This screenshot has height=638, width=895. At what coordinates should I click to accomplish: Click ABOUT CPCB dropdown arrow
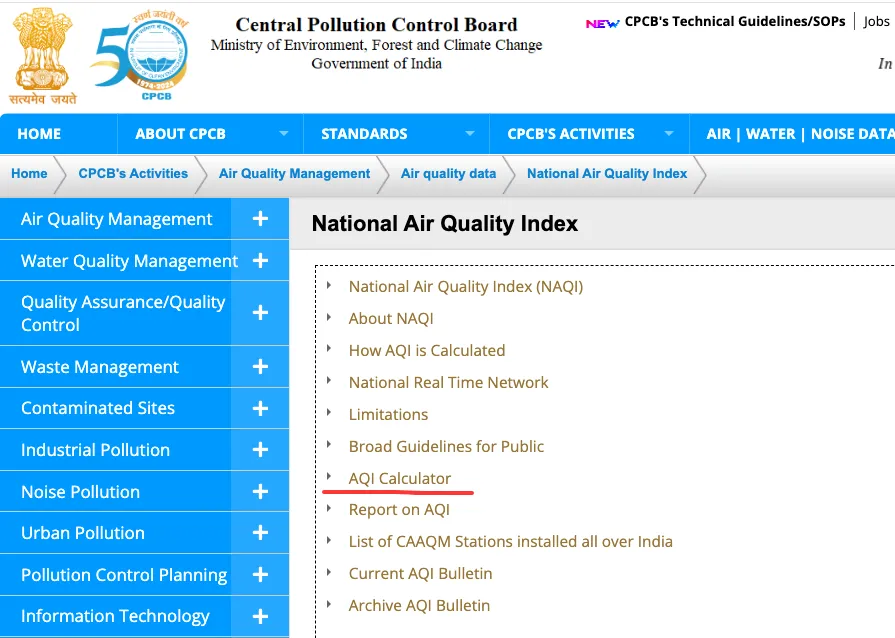[x=284, y=134]
